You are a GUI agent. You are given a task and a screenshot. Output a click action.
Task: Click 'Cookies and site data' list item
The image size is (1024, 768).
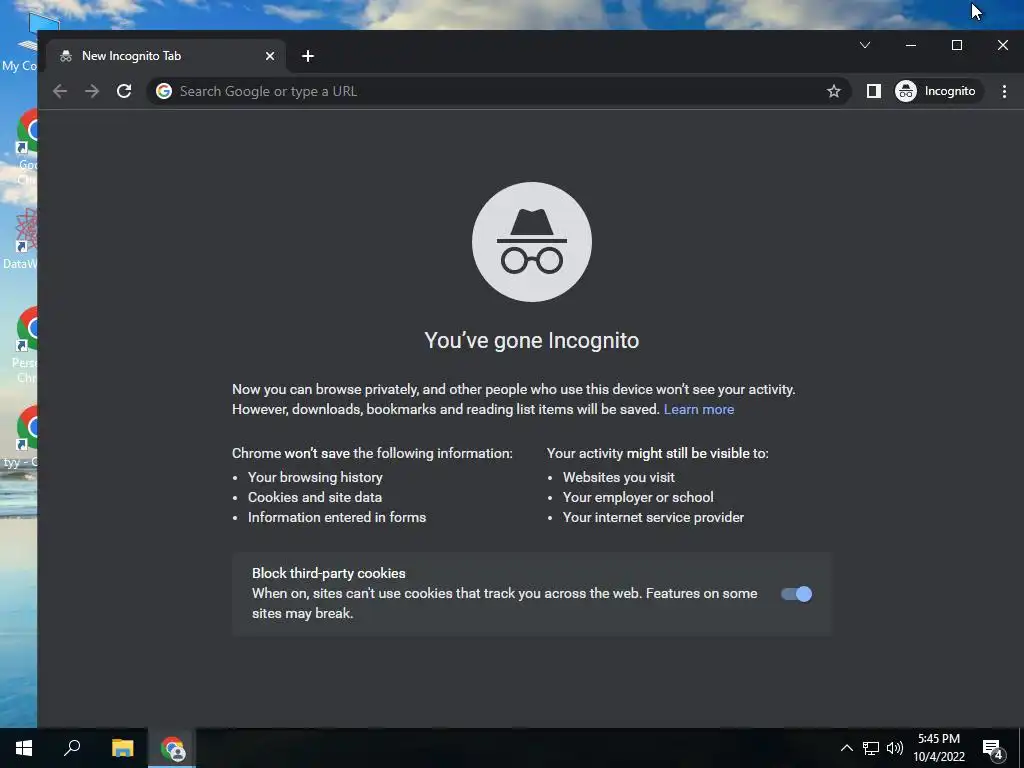tap(315, 498)
